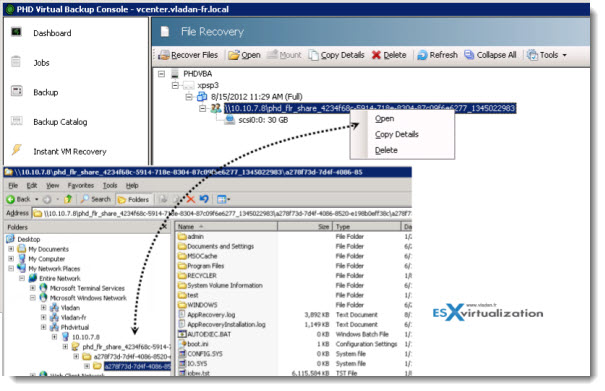Click the Back button in Explorer

pyautogui.click(x=18, y=200)
